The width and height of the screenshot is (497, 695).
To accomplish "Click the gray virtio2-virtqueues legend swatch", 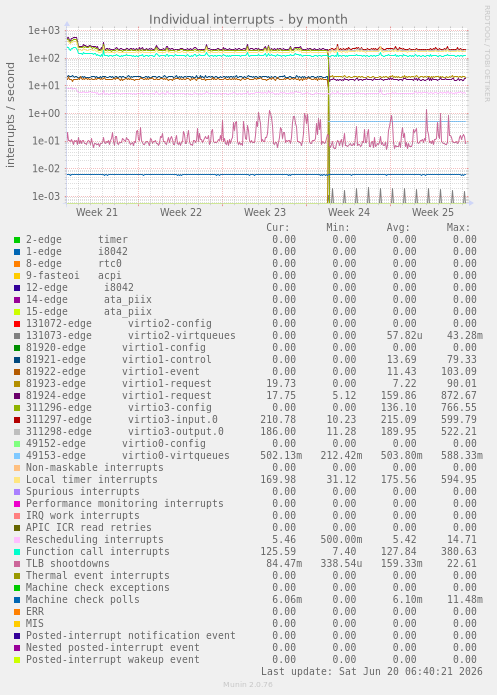I will (17, 336).
